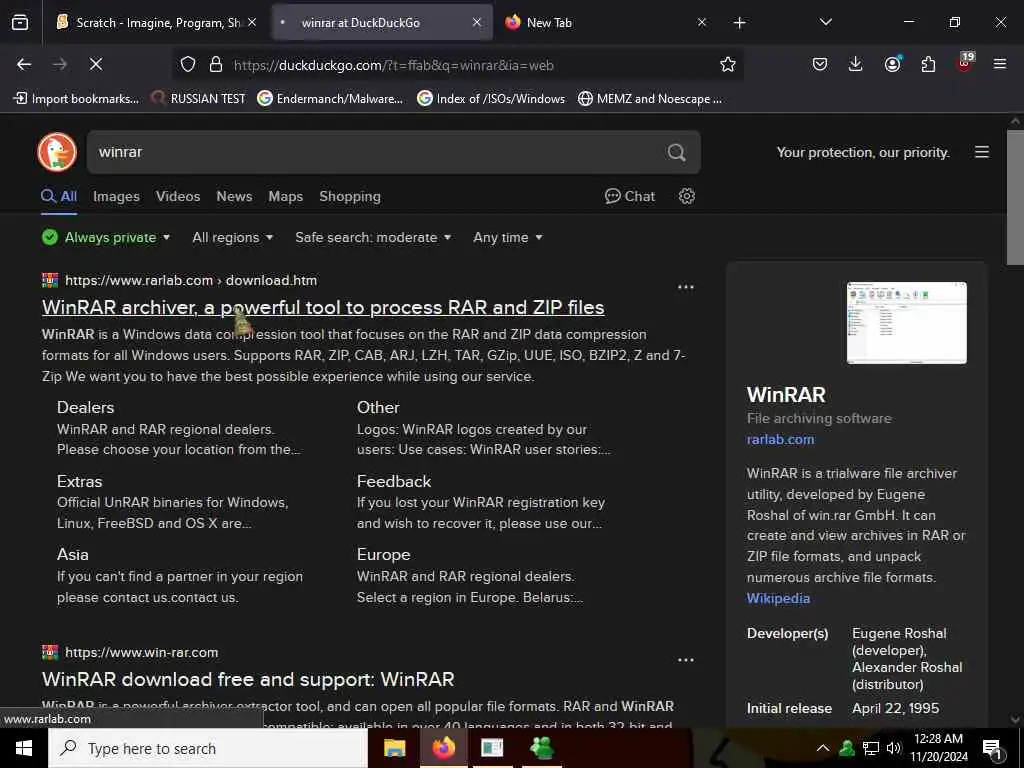List all tabs dropdown arrow

tap(825, 23)
